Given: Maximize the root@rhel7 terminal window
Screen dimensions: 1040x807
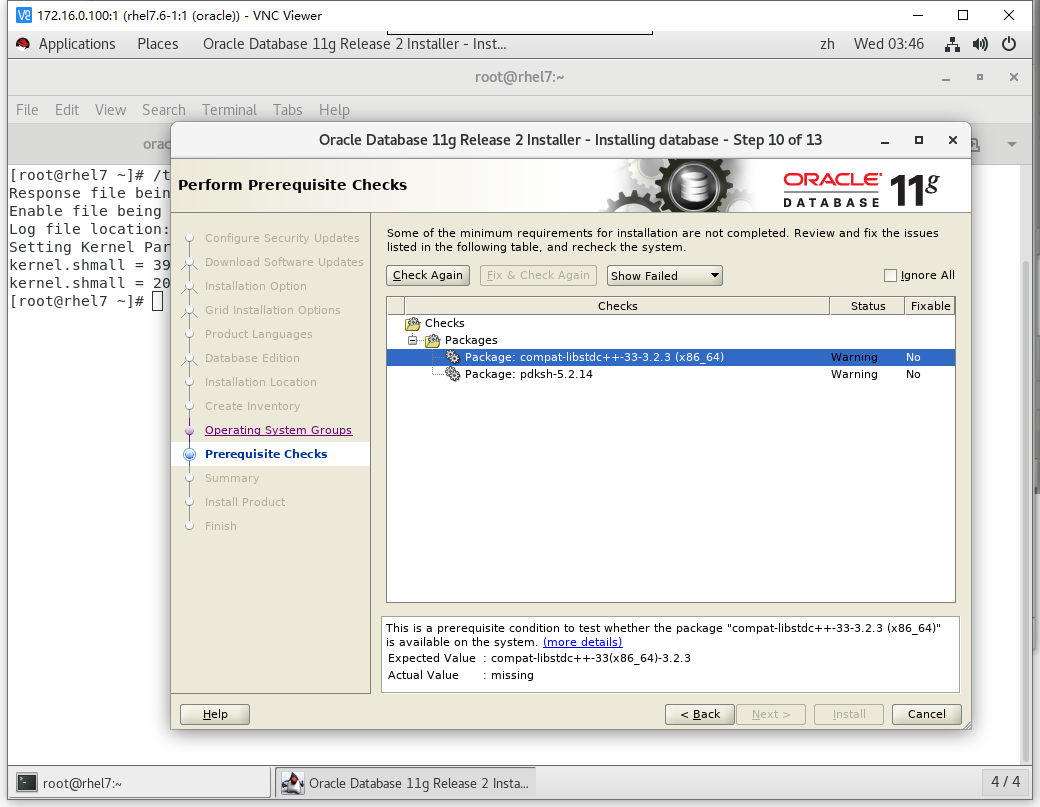Looking at the screenshot, I should pos(980,78).
